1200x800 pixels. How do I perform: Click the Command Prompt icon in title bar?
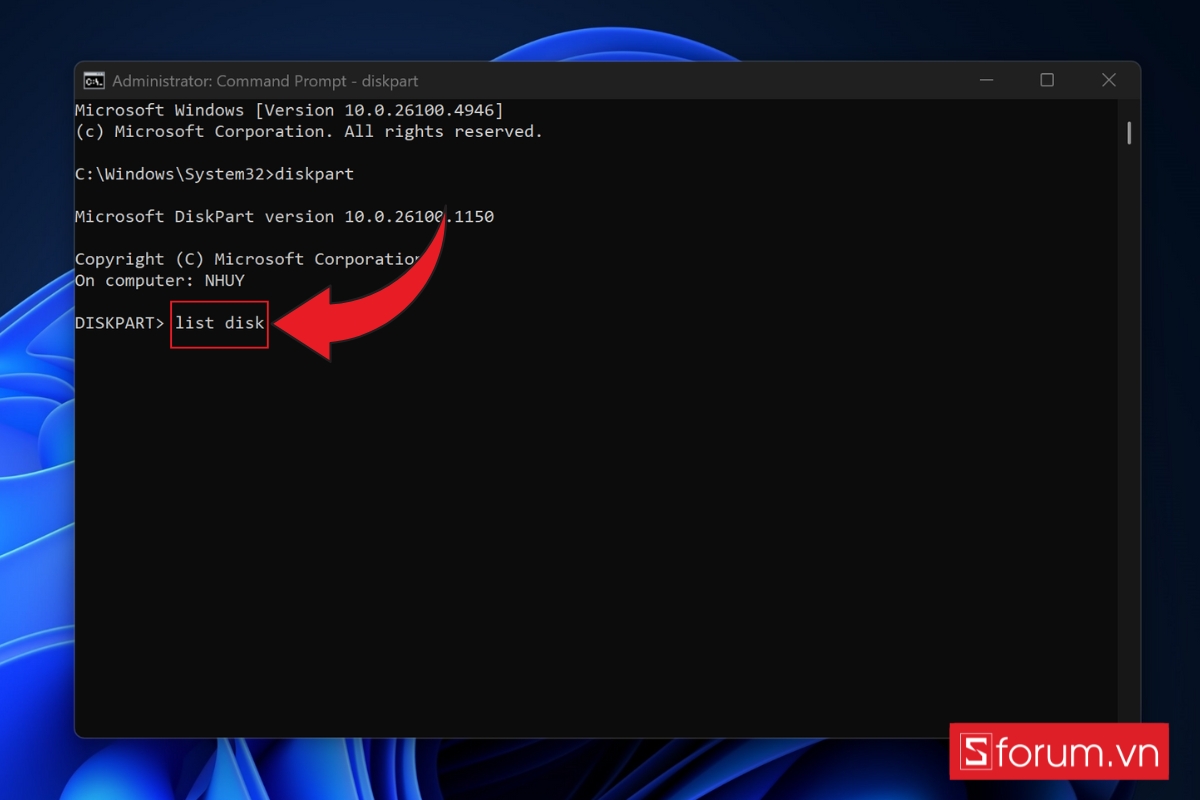pyautogui.click(x=94, y=81)
